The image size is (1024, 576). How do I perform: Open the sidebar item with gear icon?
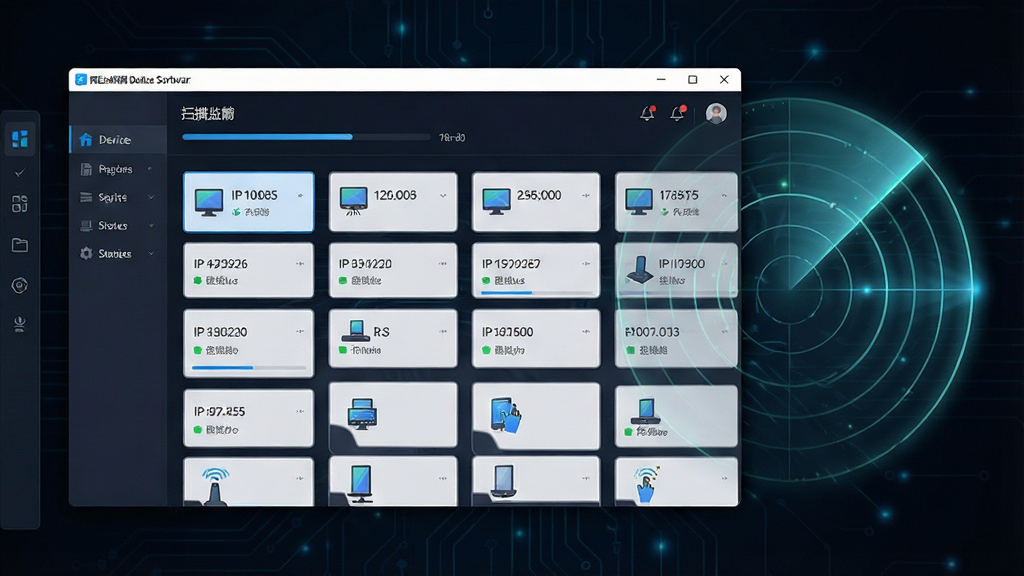(x=118, y=253)
